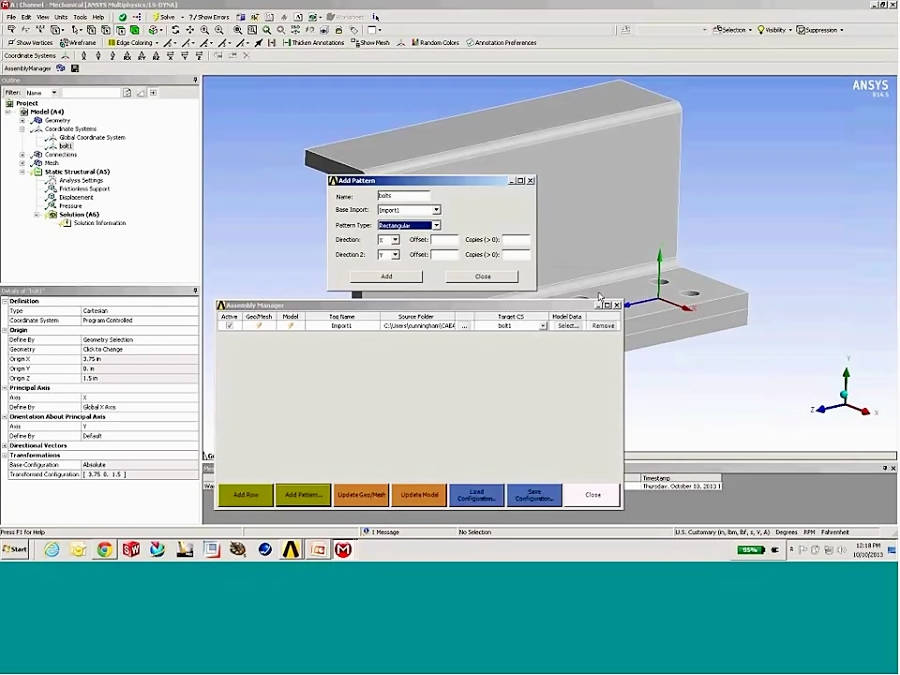Toggle Active checkbox for Import1 row
Screen dimensions: 900x675
coord(230,325)
